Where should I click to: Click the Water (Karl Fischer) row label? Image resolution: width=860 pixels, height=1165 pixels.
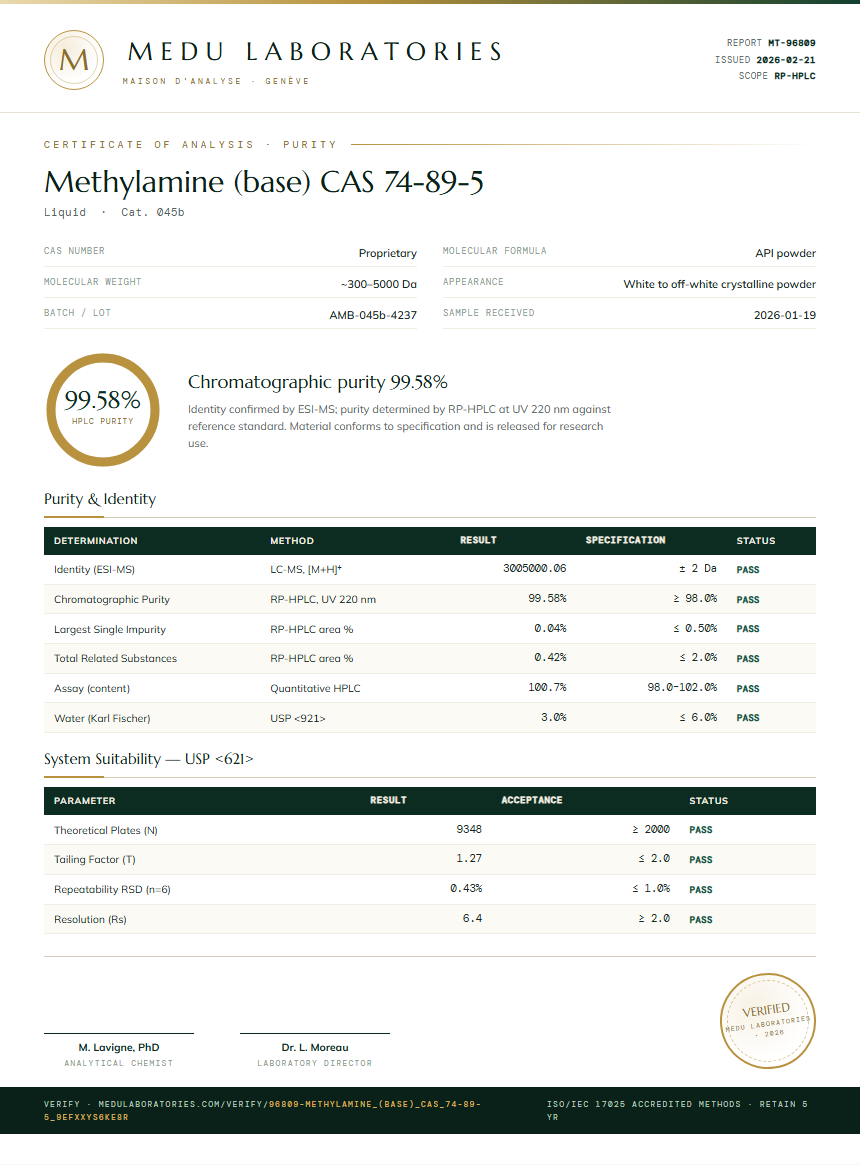click(102, 718)
